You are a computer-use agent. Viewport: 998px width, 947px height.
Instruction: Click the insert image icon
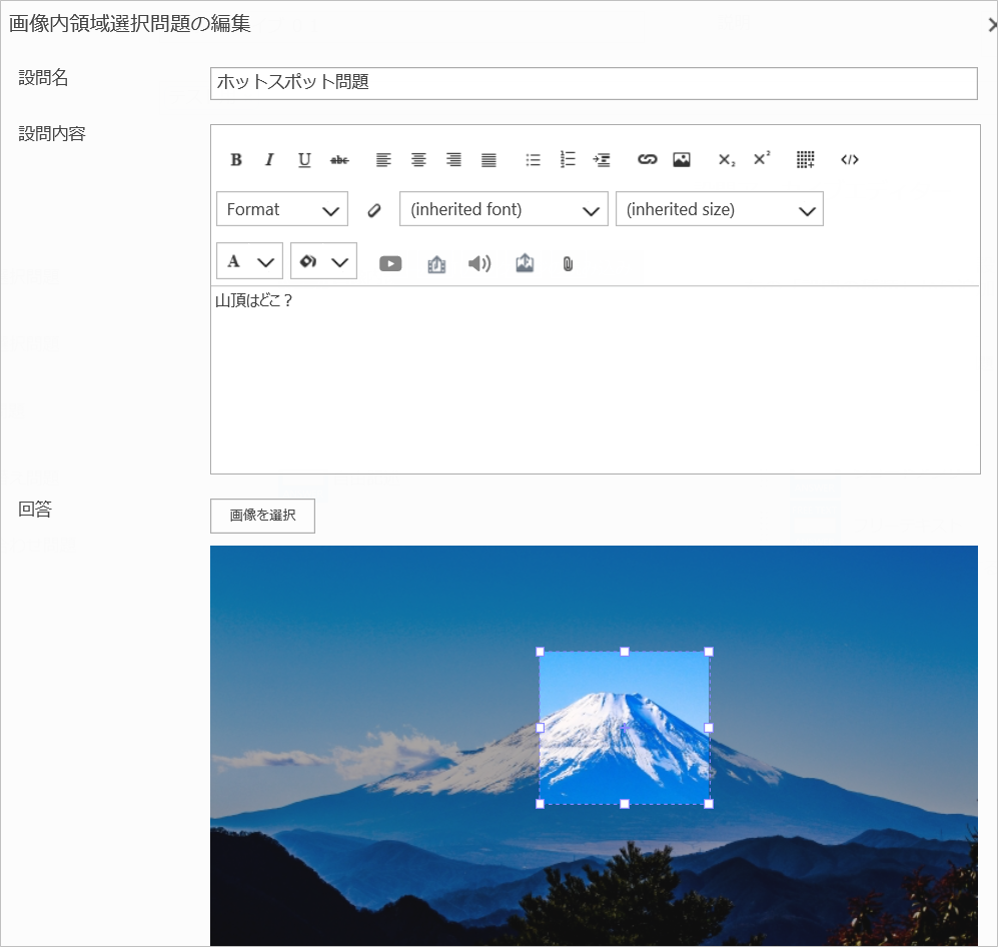[682, 160]
